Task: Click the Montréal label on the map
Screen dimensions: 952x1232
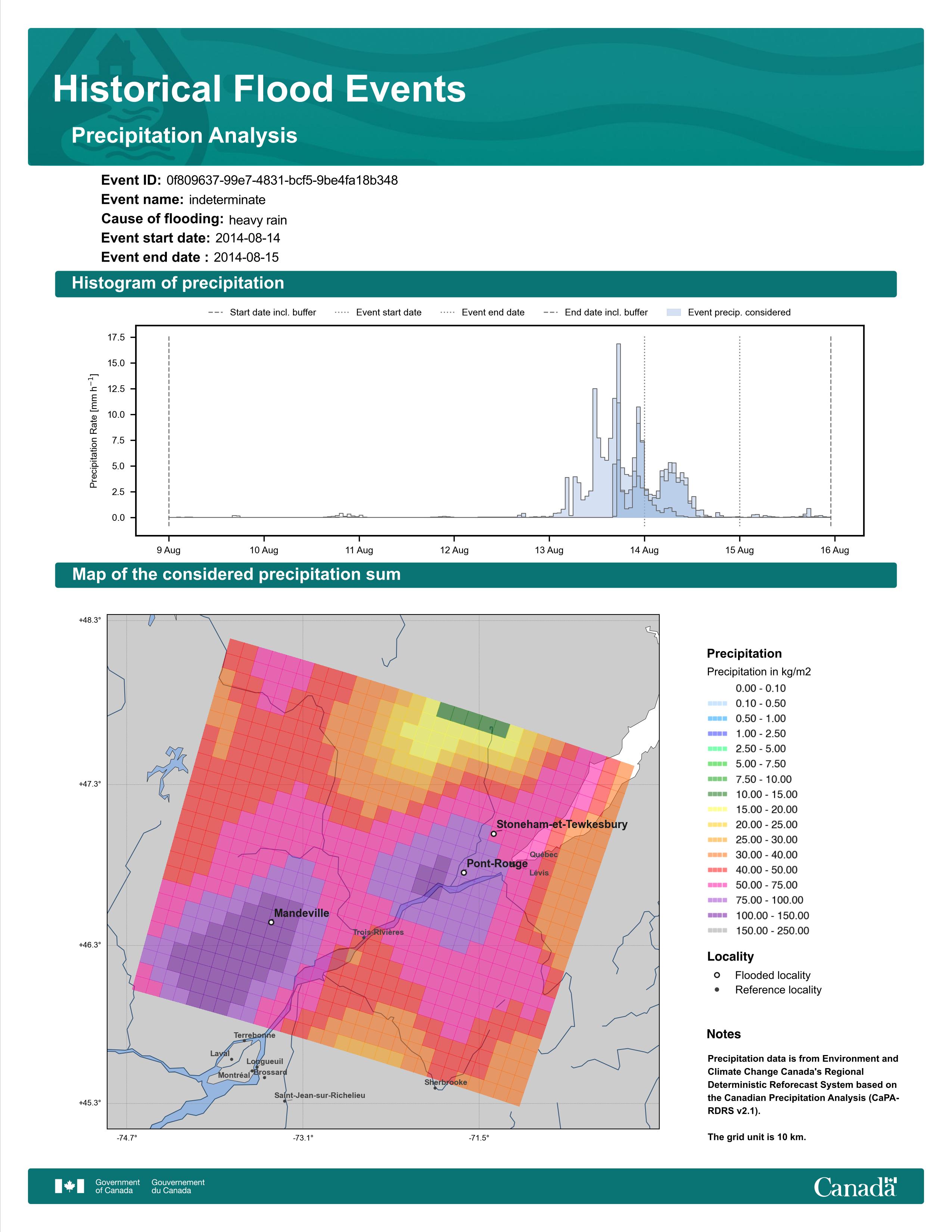Action: tap(234, 1076)
